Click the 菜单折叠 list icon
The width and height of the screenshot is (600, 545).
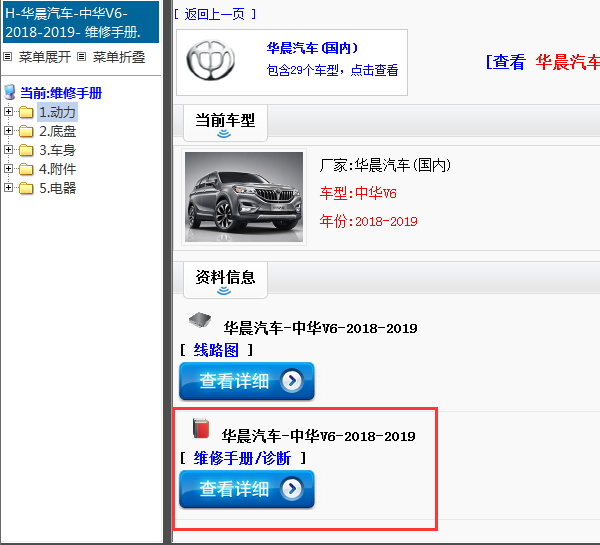tap(81, 57)
